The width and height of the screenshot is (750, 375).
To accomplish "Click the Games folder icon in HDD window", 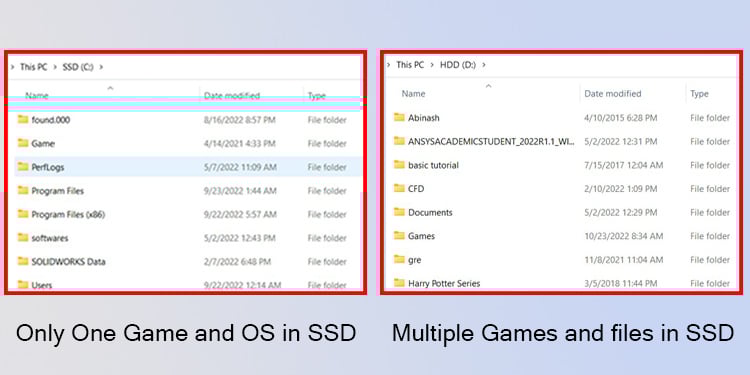I will (399, 235).
